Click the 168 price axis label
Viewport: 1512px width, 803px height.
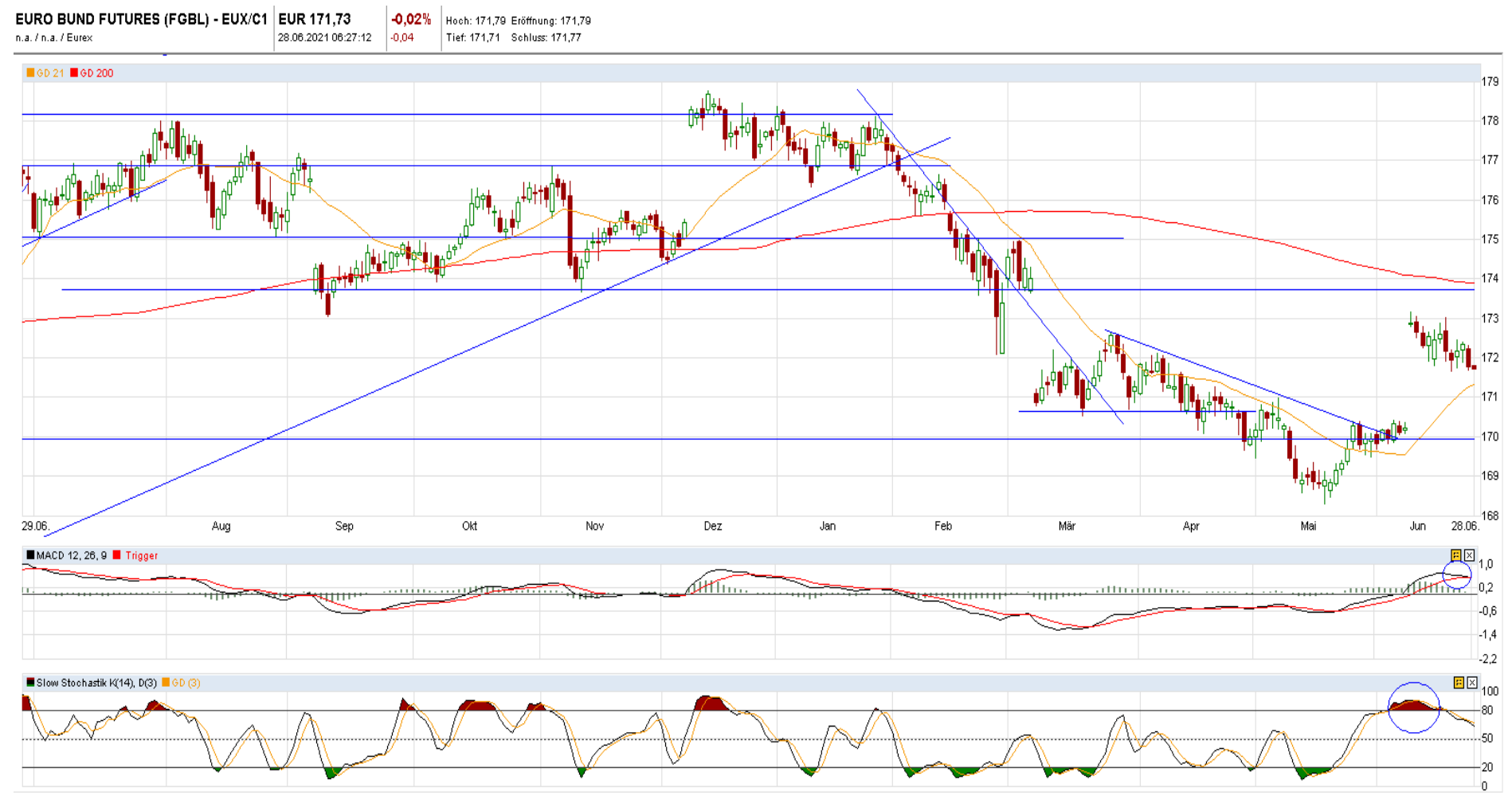tap(1490, 515)
